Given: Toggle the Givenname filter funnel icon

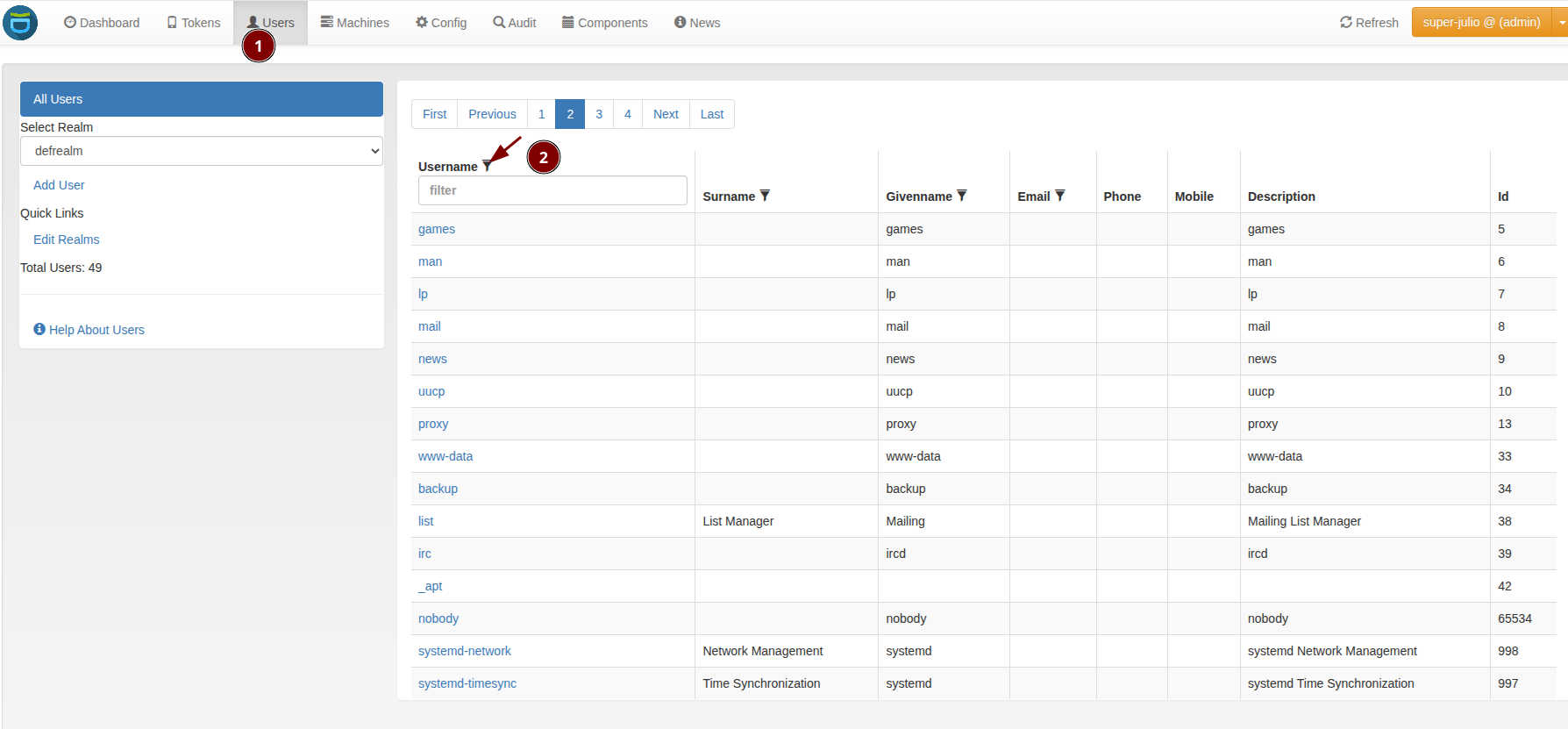Looking at the screenshot, I should click(x=961, y=196).
